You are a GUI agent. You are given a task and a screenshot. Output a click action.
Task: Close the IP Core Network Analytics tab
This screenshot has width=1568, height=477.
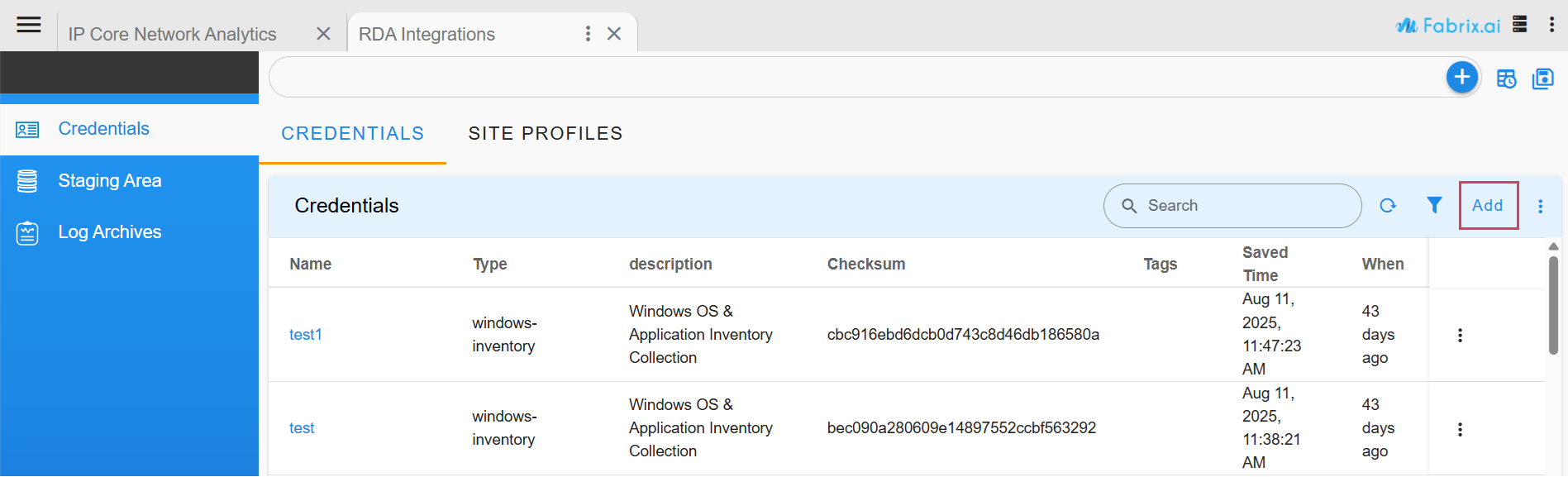pyautogui.click(x=323, y=34)
